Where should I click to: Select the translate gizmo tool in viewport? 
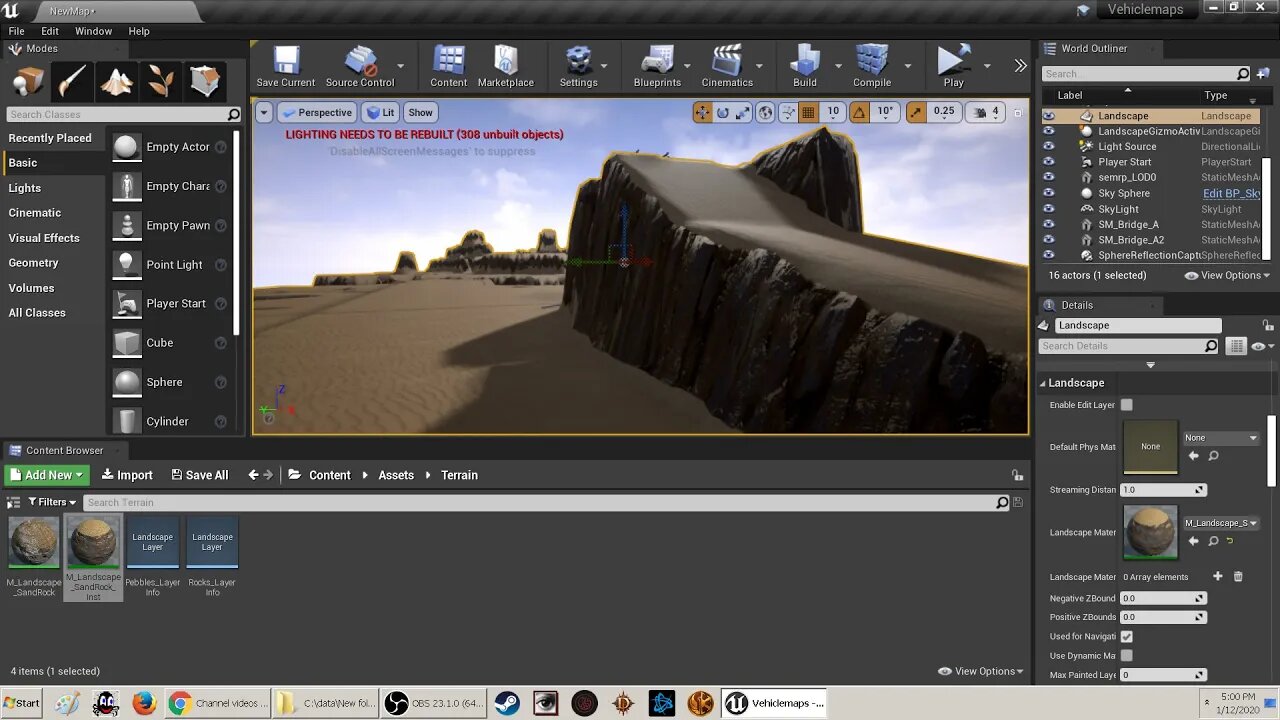click(x=703, y=112)
